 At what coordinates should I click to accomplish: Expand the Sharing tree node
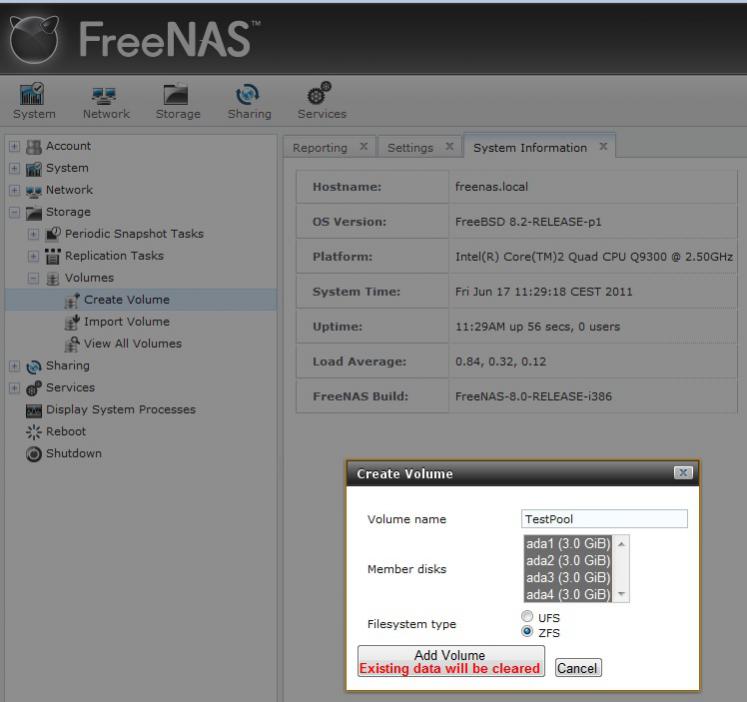(14, 366)
